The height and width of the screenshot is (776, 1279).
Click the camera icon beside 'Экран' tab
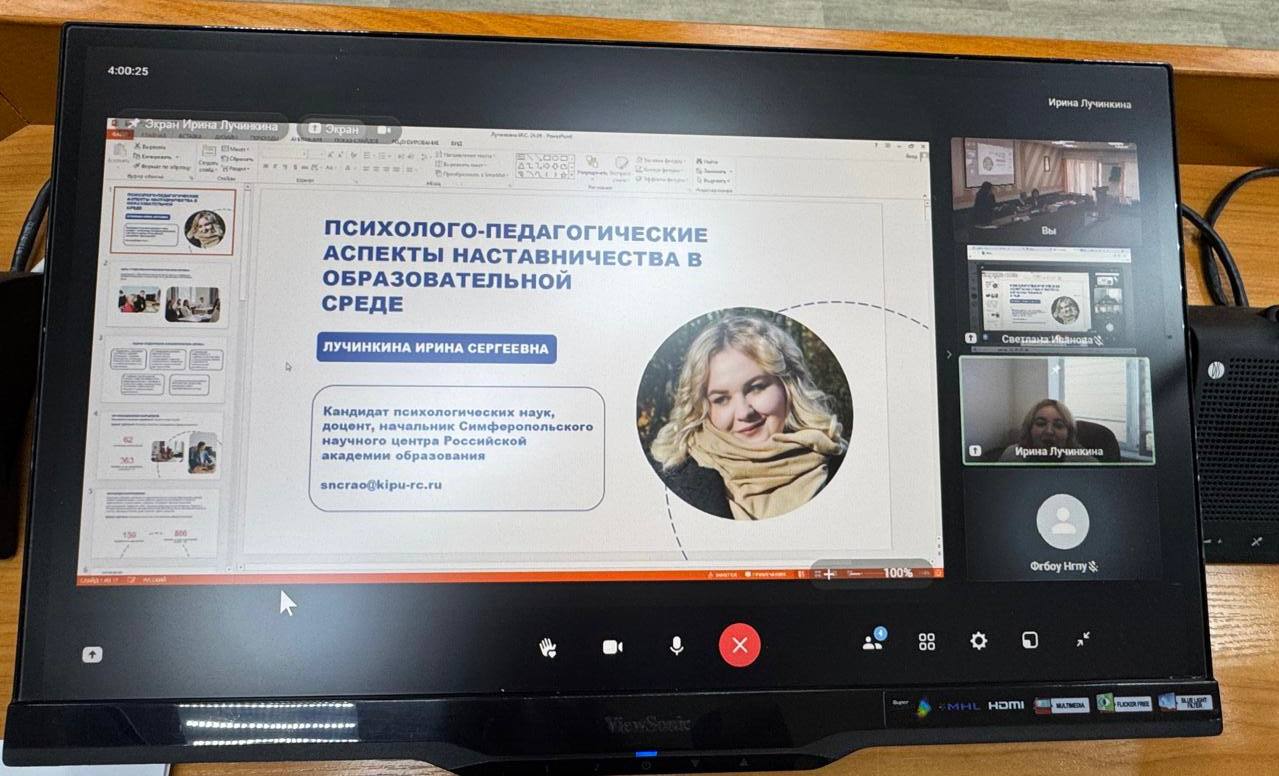(384, 130)
